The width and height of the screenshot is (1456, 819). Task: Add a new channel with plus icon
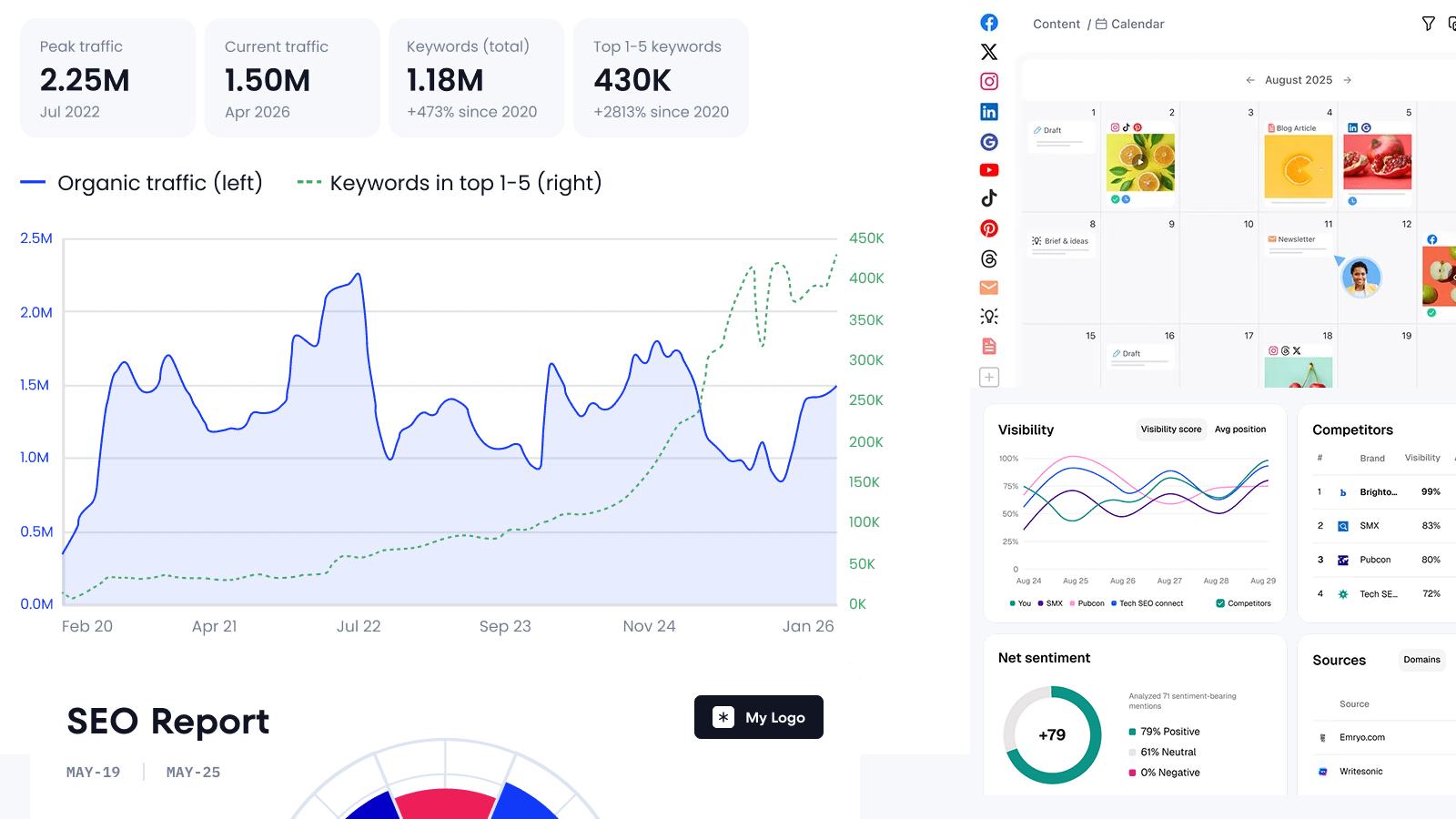pyautogui.click(x=989, y=377)
